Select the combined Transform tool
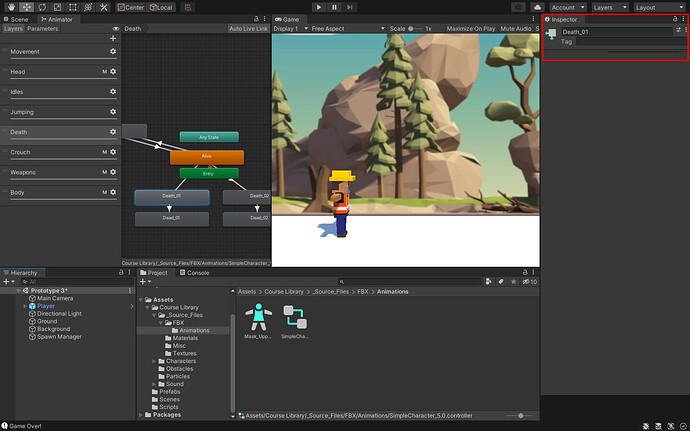 point(88,7)
